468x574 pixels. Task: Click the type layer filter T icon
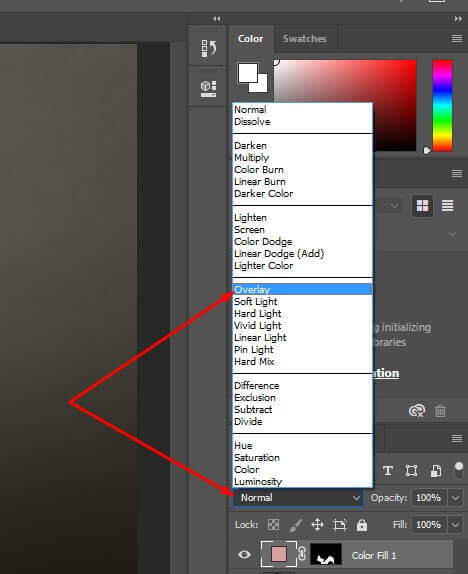click(388, 470)
